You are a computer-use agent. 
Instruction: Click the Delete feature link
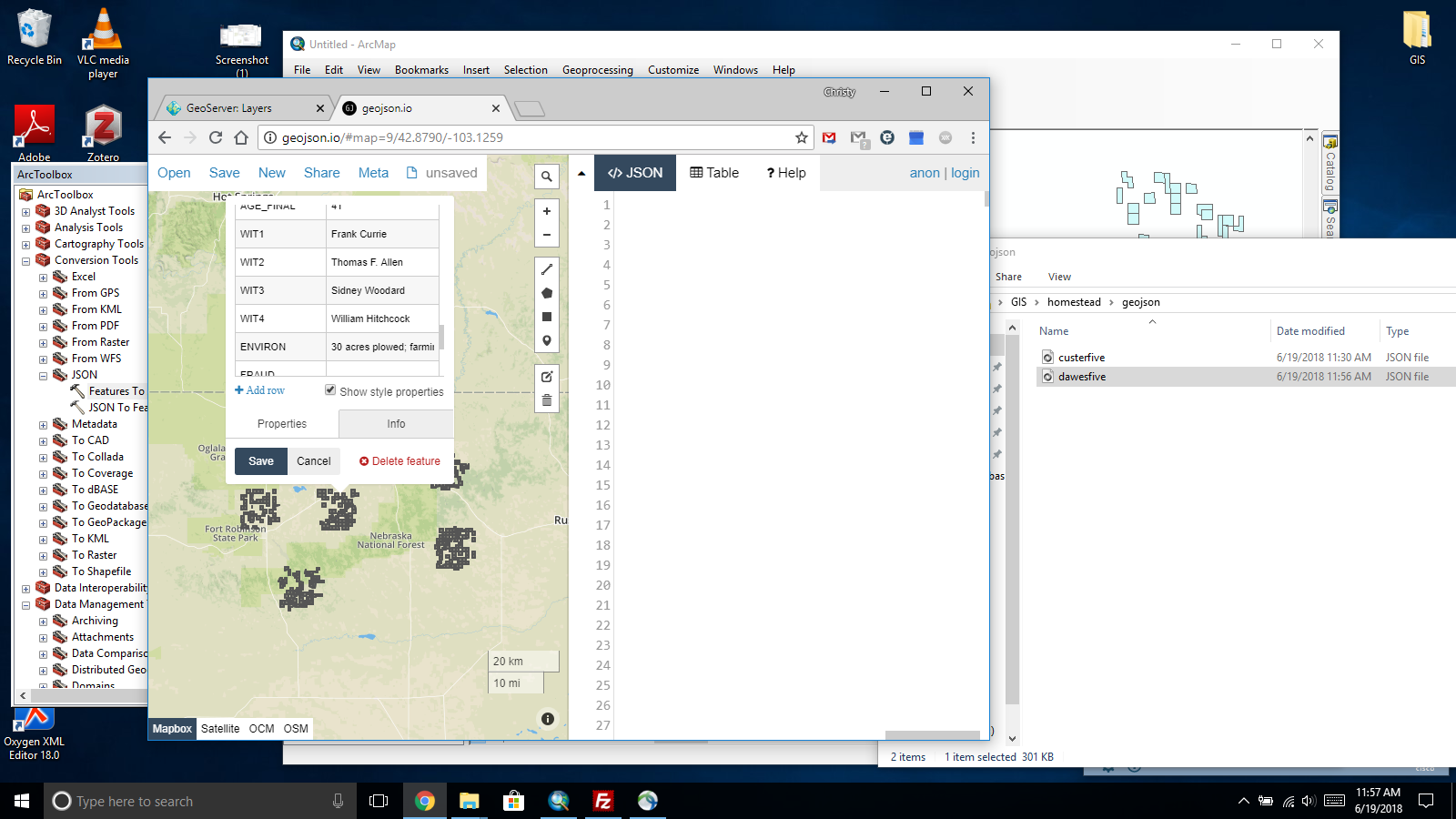399,461
